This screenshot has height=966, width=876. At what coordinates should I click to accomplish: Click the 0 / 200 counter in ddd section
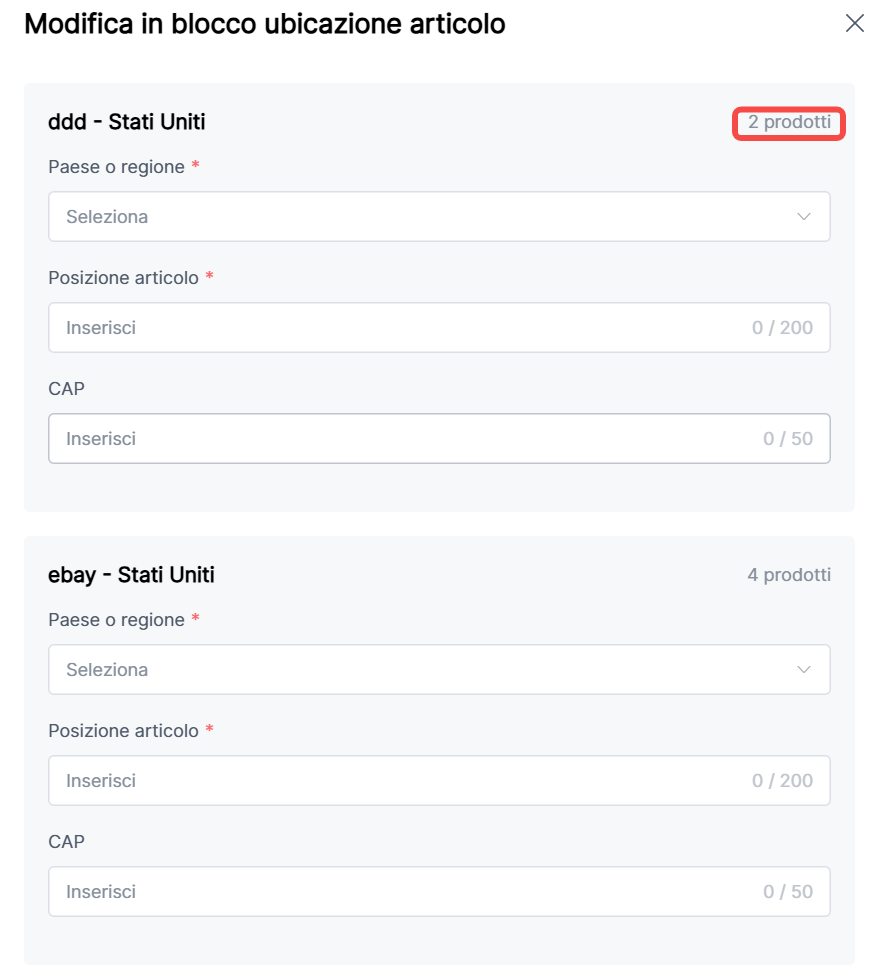coord(782,328)
